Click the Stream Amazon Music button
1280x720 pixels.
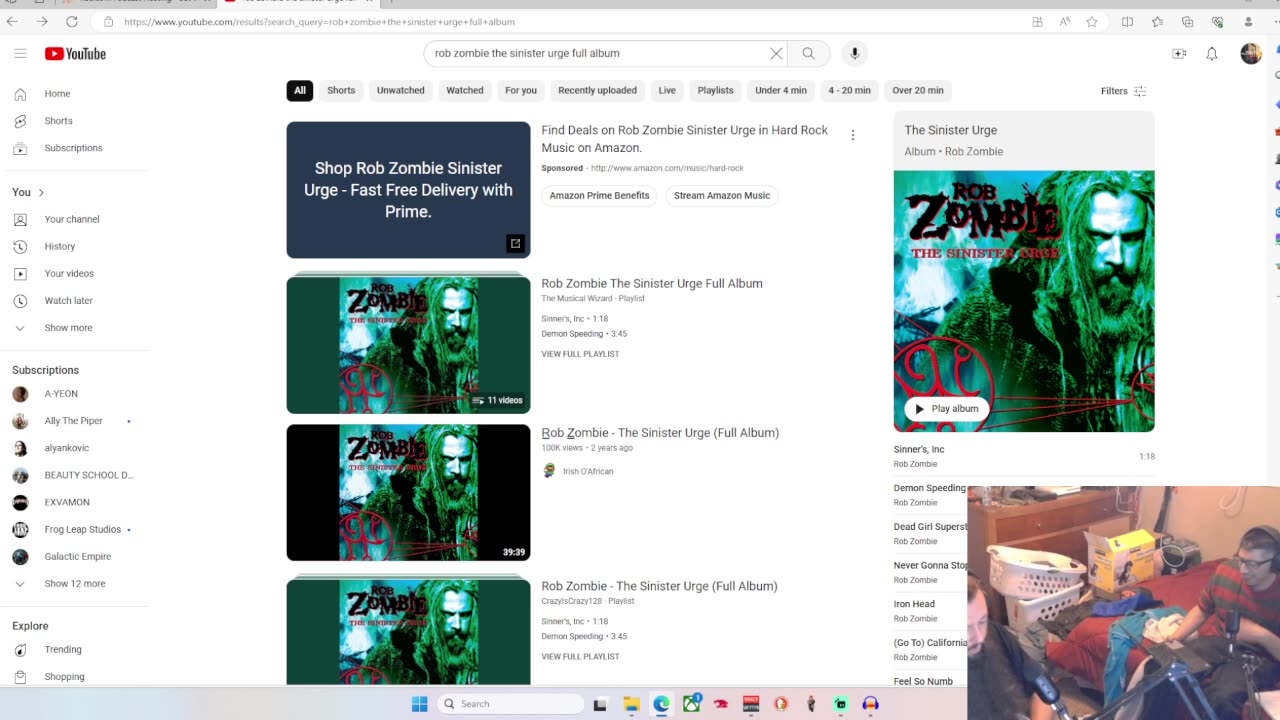(x=722, y=196)
